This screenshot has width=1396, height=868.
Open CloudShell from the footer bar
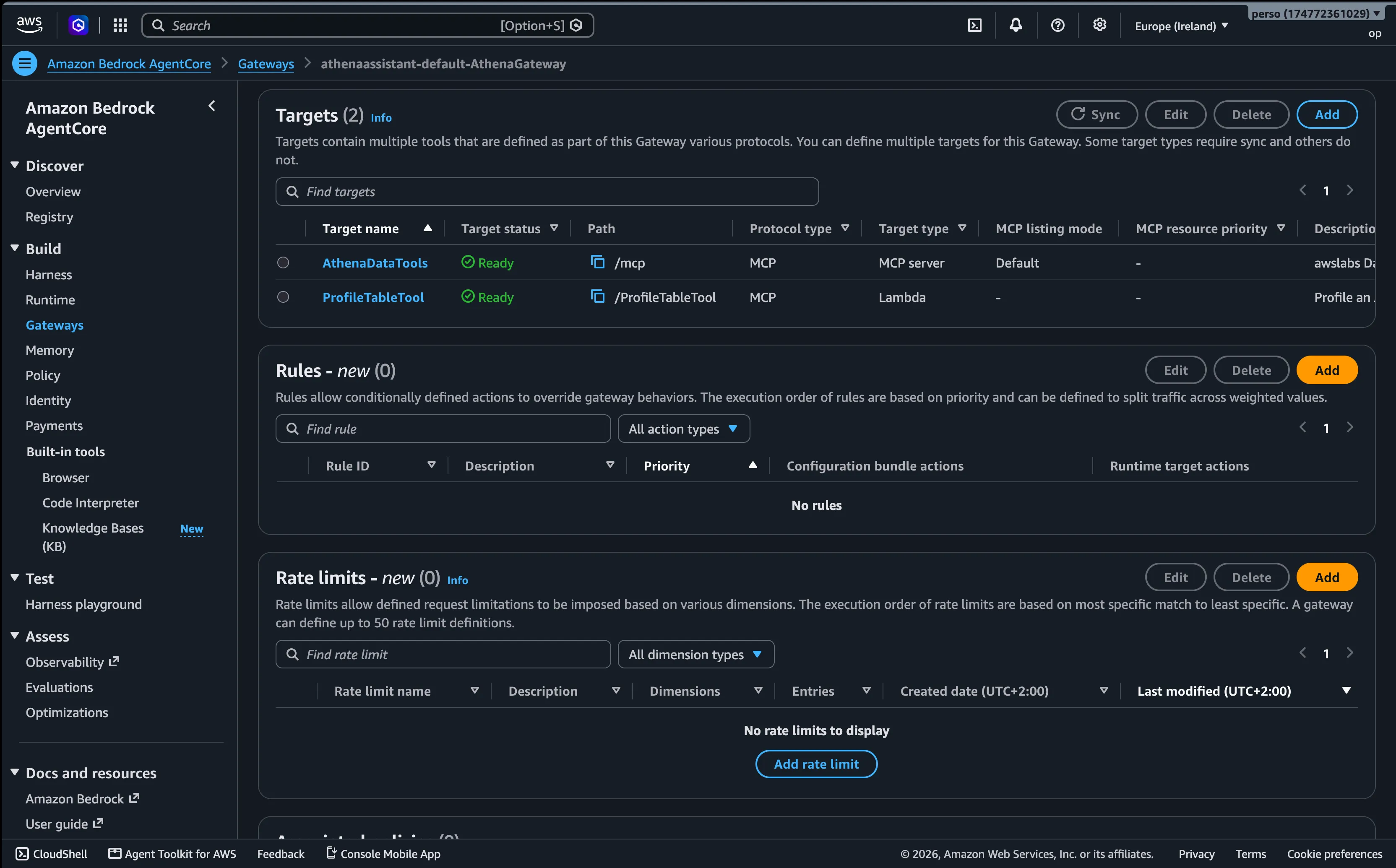pos(51,854)
